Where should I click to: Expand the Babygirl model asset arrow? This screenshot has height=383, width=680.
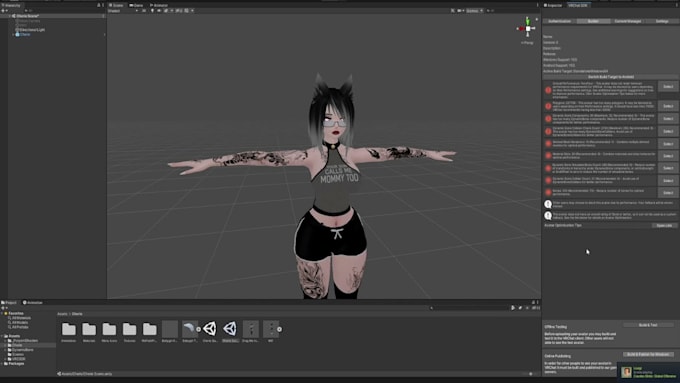(x=199, y=329)
